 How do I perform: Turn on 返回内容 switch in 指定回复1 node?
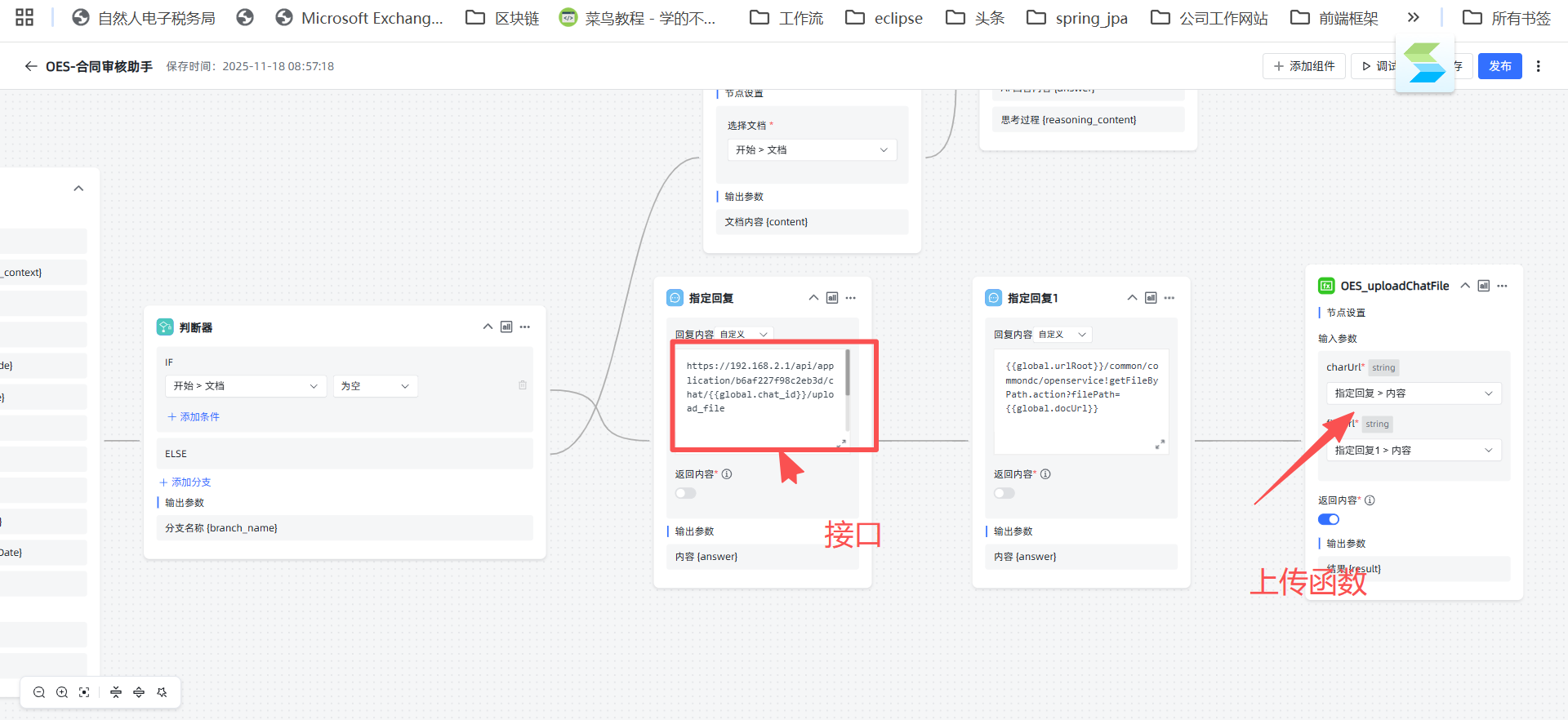[x=1004, y=493]
